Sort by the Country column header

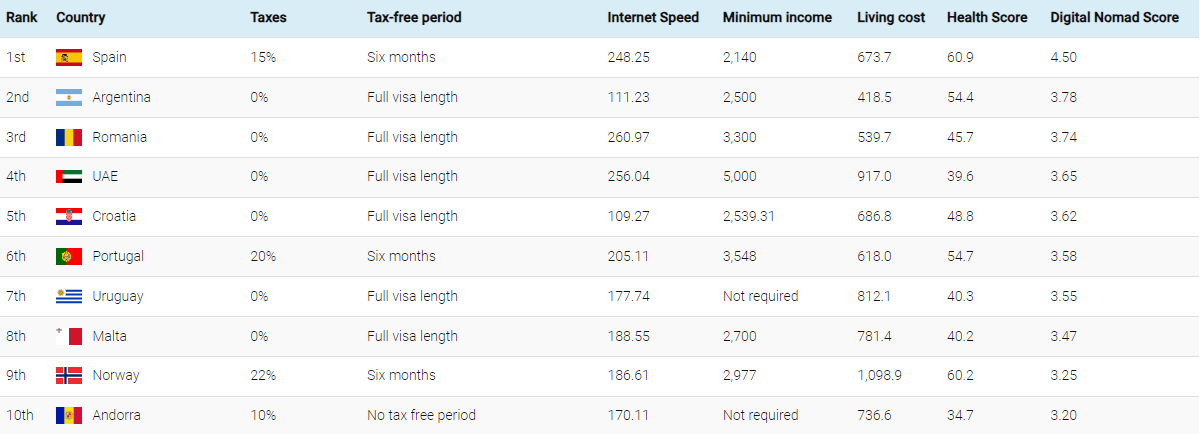coord(81,18)
